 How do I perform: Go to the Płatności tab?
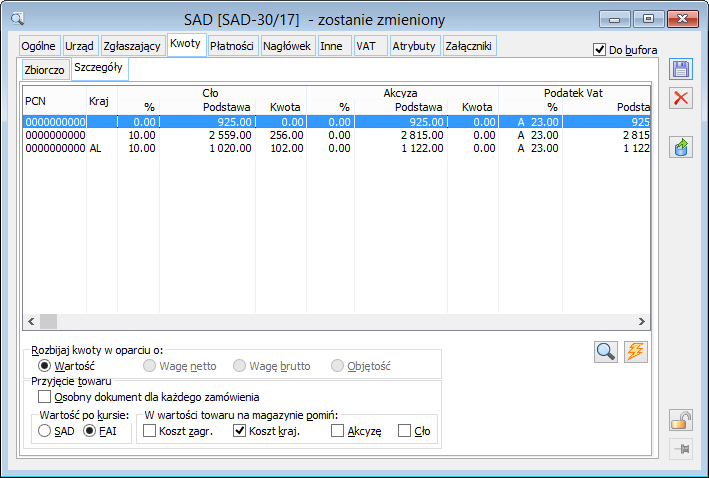point(232,46)
